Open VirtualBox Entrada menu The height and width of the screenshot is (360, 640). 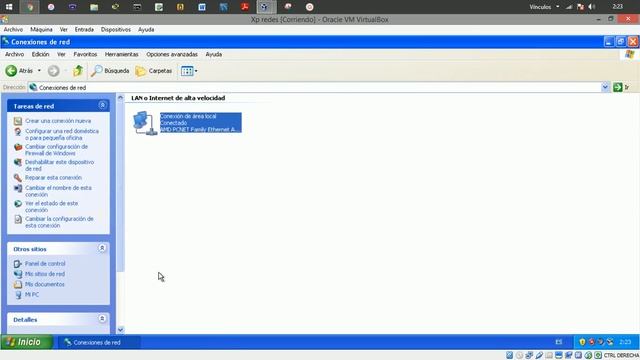pyautogui.click(x=84, y=30)
